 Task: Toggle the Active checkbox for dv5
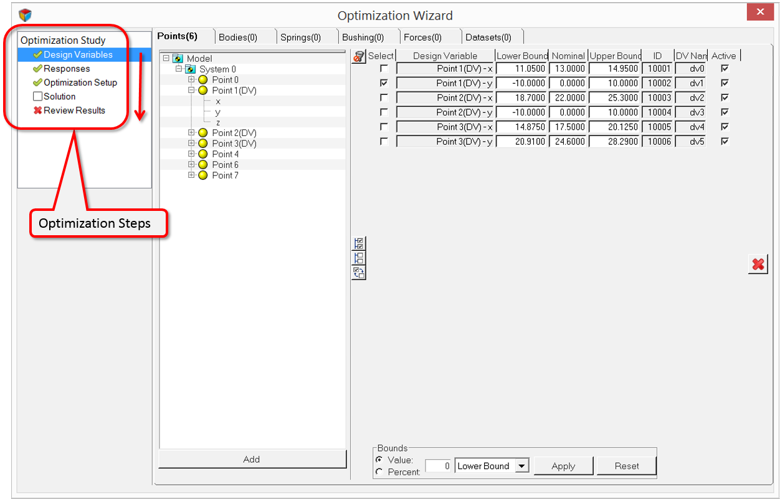pyautogui.click(x=725, y=141)
